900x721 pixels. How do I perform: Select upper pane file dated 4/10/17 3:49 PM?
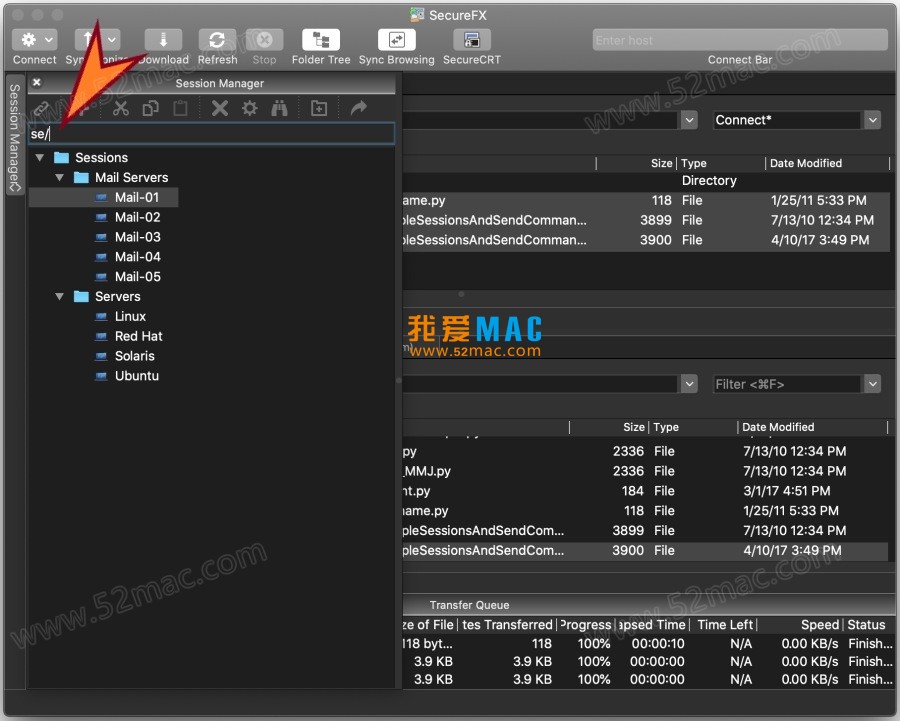point(646,240)
